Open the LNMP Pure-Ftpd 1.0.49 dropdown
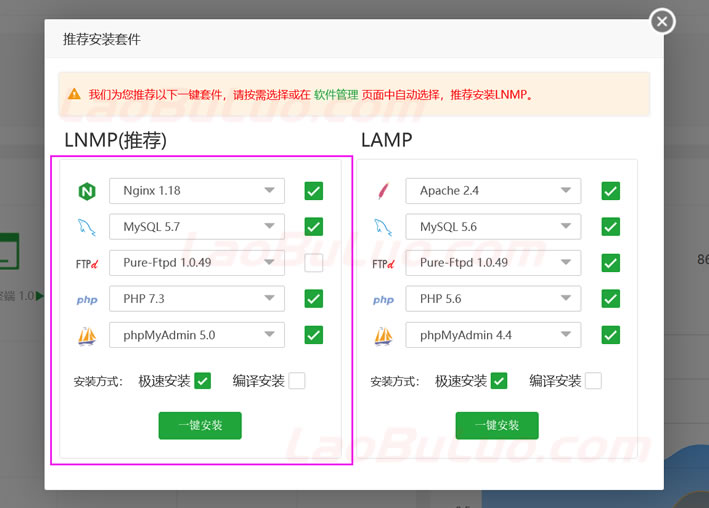 (x=197, y=263)
